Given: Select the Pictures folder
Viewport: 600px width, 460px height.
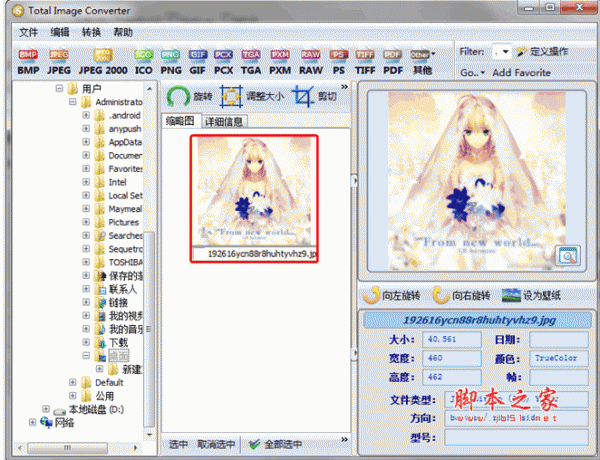Looking at the screenshot, I should [123, 222].
